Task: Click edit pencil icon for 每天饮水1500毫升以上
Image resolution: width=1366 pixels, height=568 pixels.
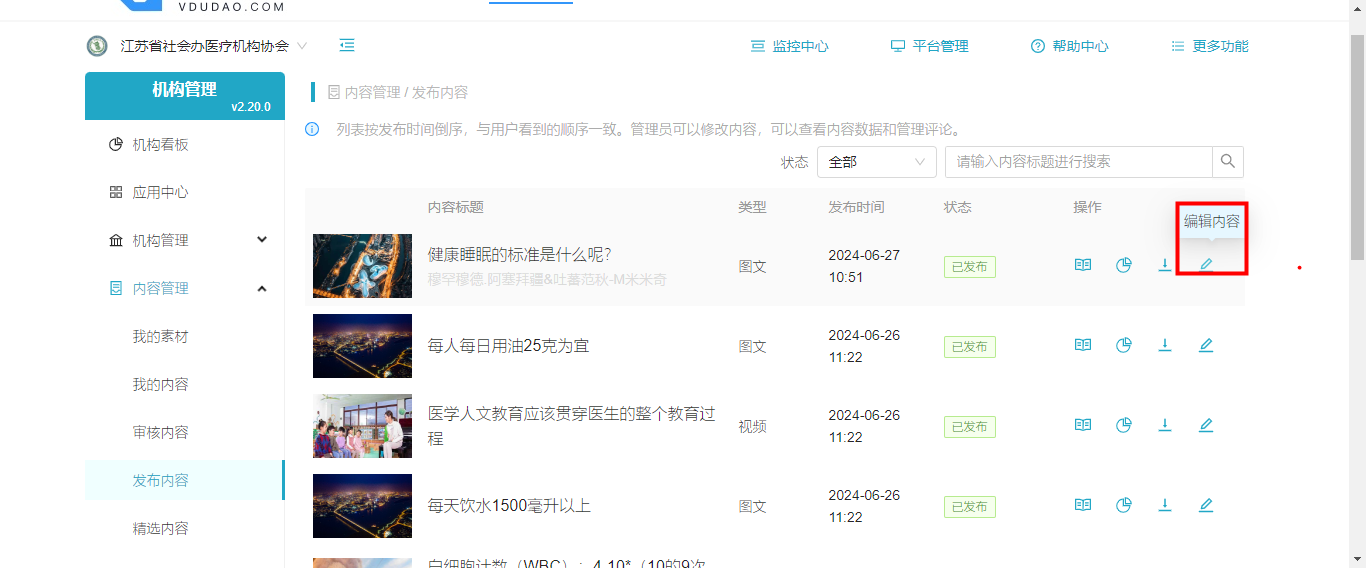Action: point(1206,505)
